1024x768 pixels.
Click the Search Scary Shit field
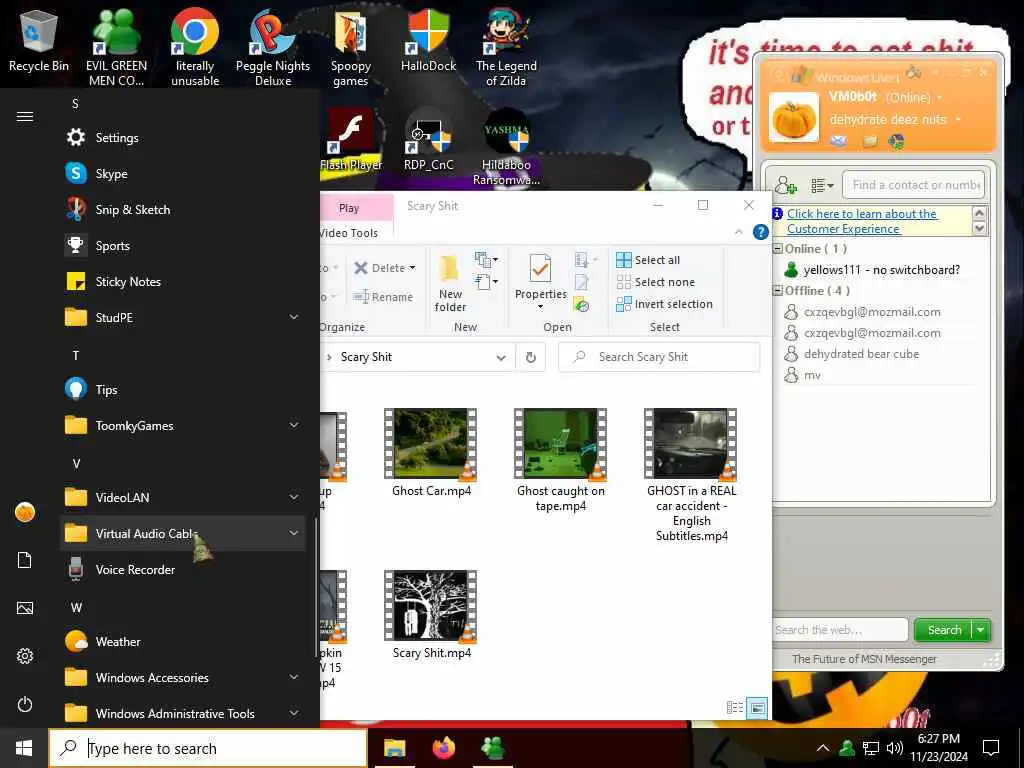(x=659, y=357)
